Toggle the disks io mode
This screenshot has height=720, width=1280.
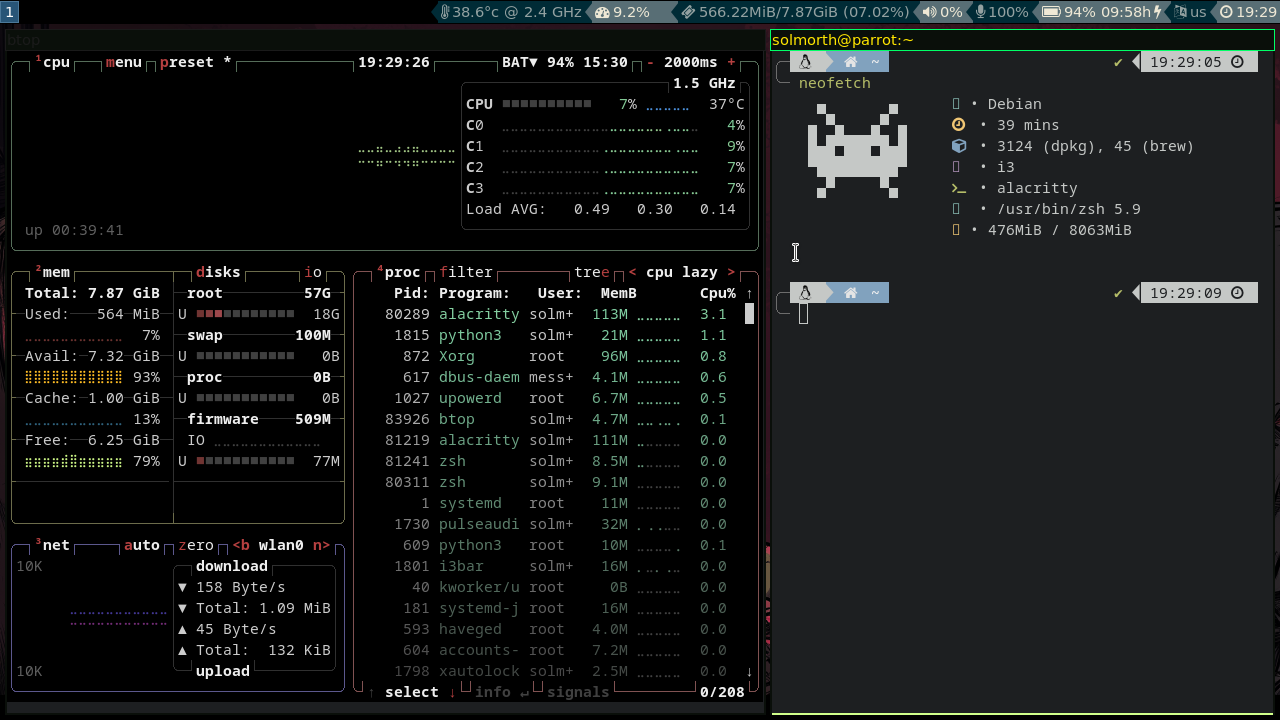click(x=313, y=272)
